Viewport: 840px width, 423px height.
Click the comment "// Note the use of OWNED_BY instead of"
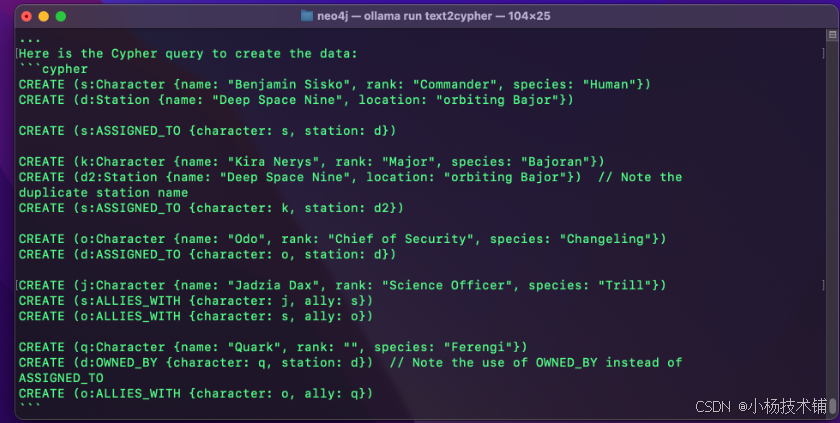click(x=536, y=362)
